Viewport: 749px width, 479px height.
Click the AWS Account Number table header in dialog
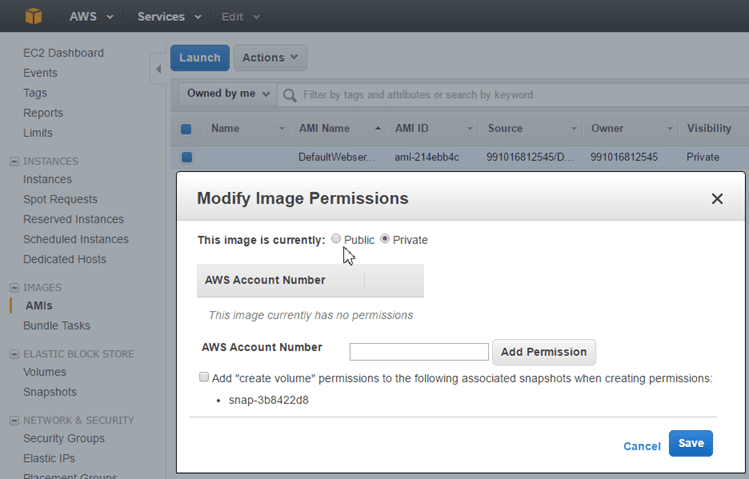pos(265,280)
